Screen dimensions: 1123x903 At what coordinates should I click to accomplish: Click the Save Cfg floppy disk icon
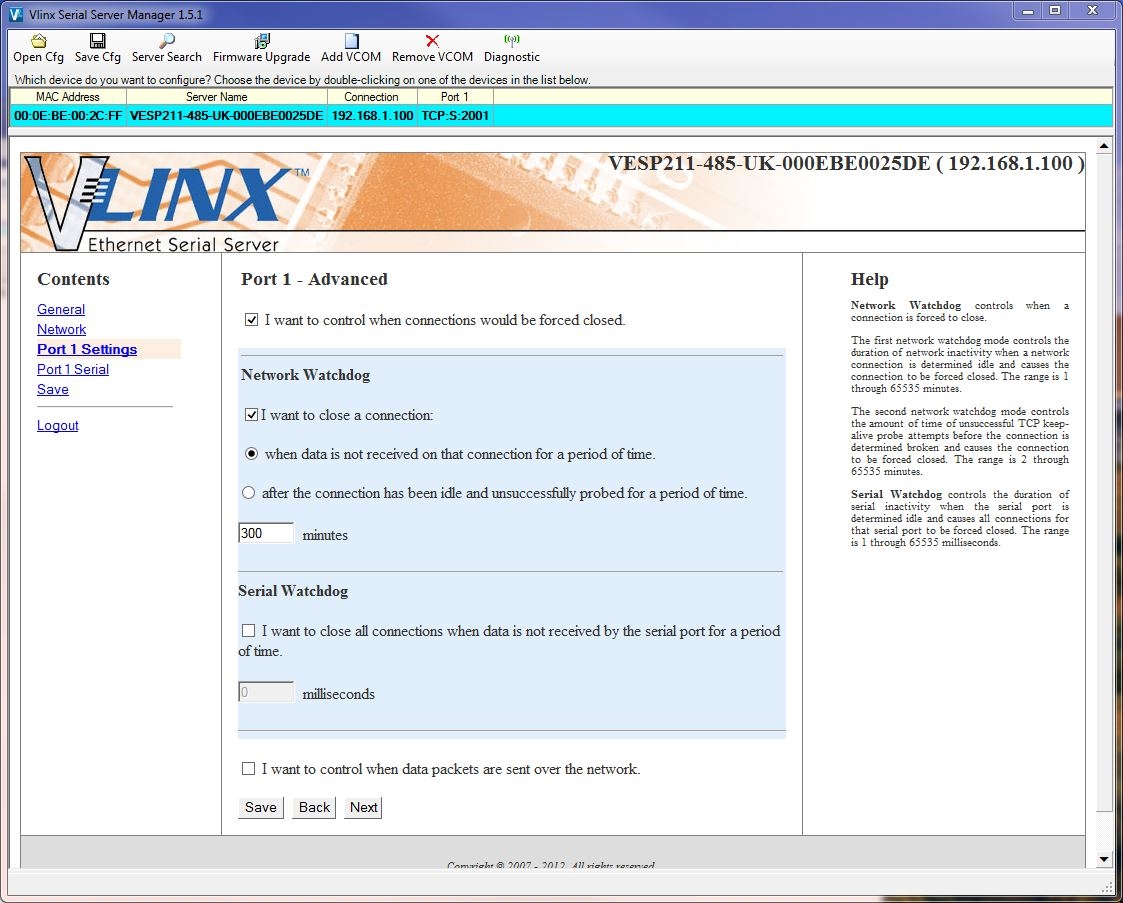point(97,42)
